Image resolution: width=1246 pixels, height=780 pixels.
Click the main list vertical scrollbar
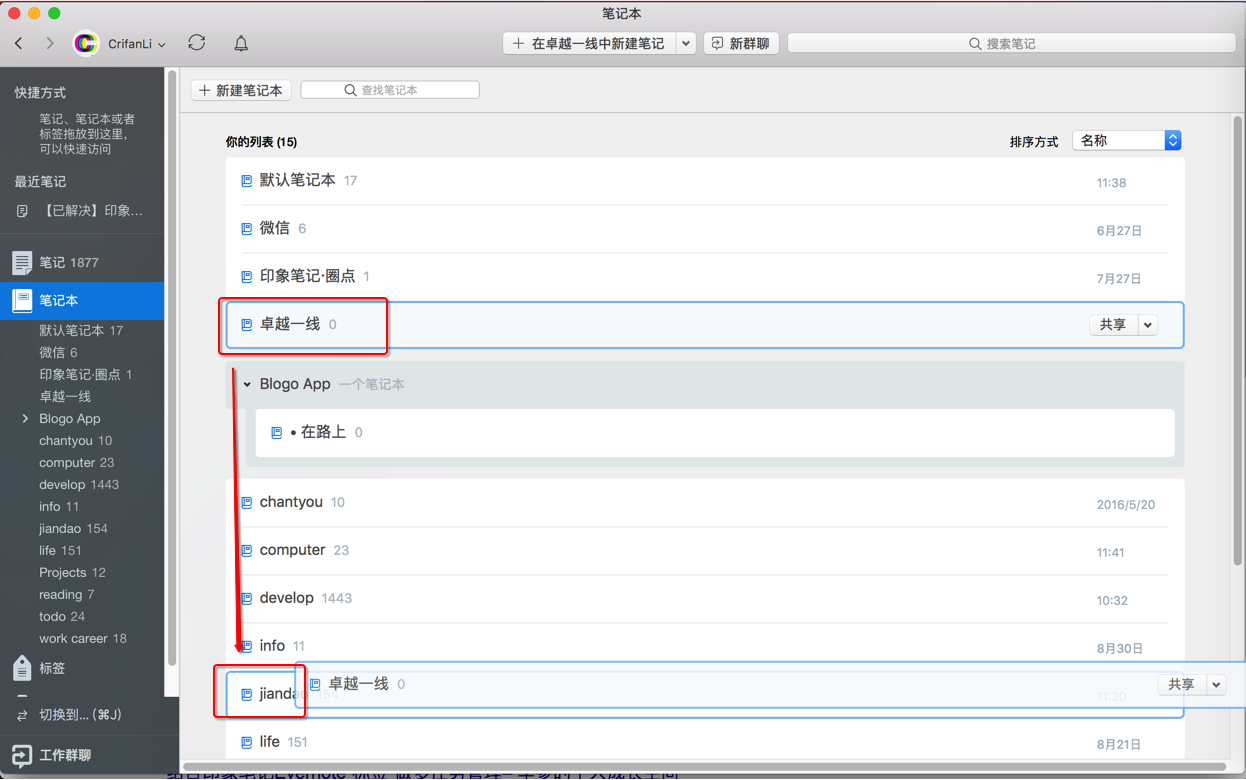[1238, 340]
